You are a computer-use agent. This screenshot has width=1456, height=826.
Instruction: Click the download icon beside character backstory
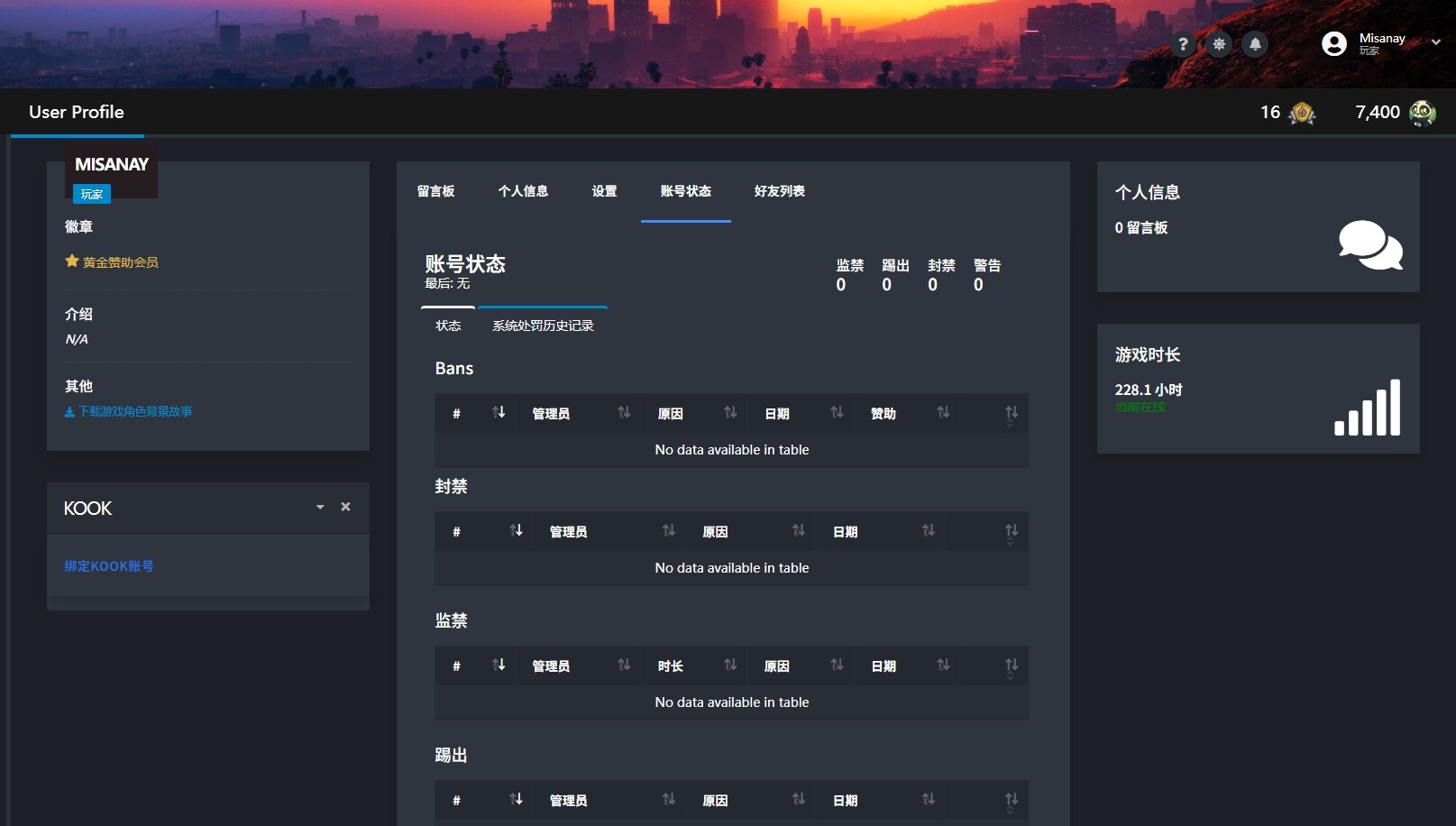click(x=69, y=412)
